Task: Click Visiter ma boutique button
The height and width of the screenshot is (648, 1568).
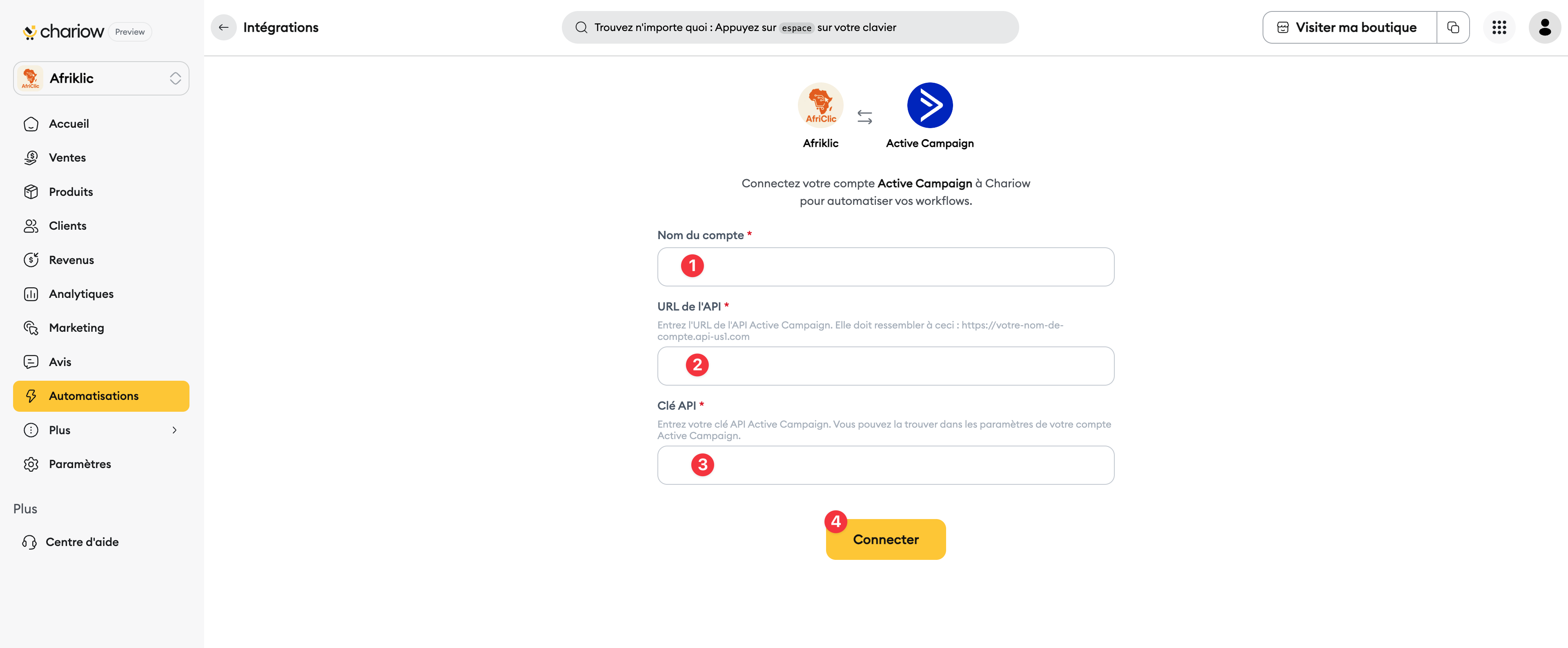Action: pos(1350,27)
